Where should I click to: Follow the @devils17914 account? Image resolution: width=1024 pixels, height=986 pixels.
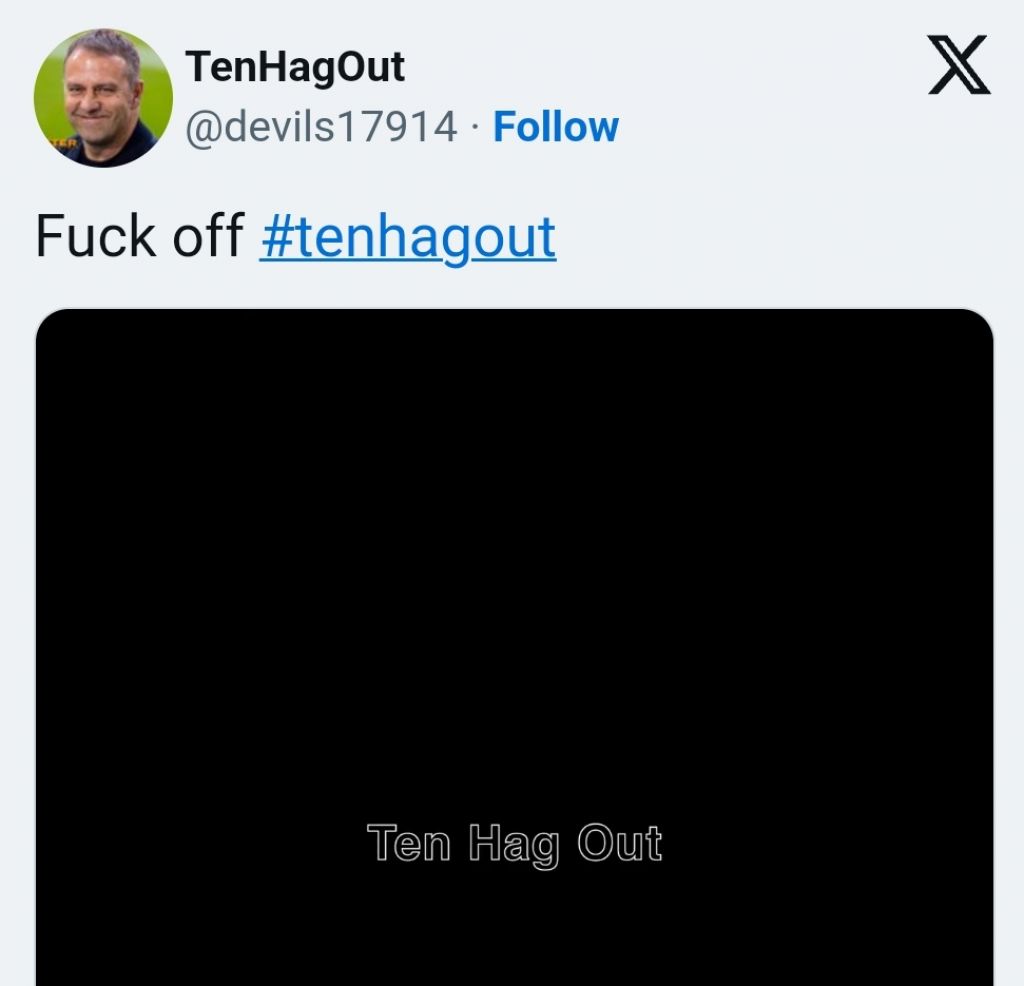coord(556,127)
